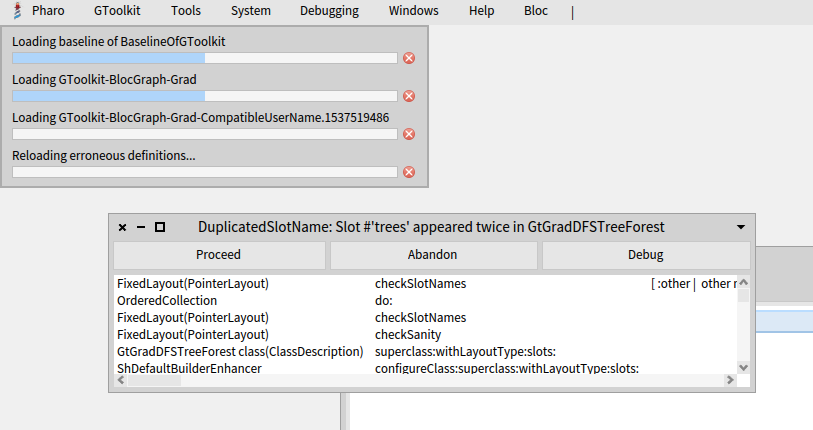Cancel the Reloading erroneous definitions job
This screenshot has height=430, width=813.
pos(409,172)
